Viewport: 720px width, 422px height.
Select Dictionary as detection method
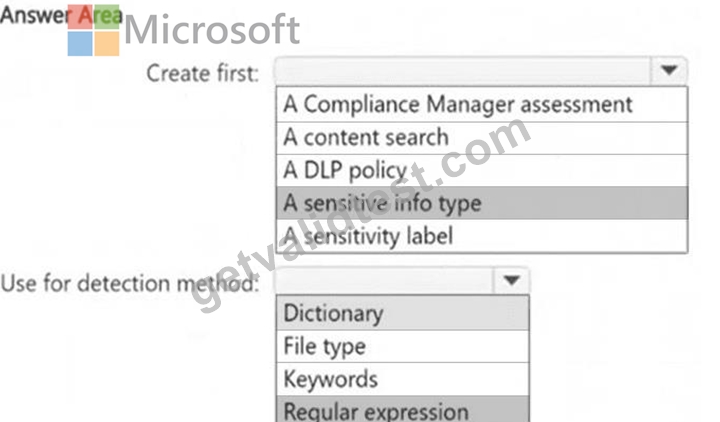(x=402, y=313)
